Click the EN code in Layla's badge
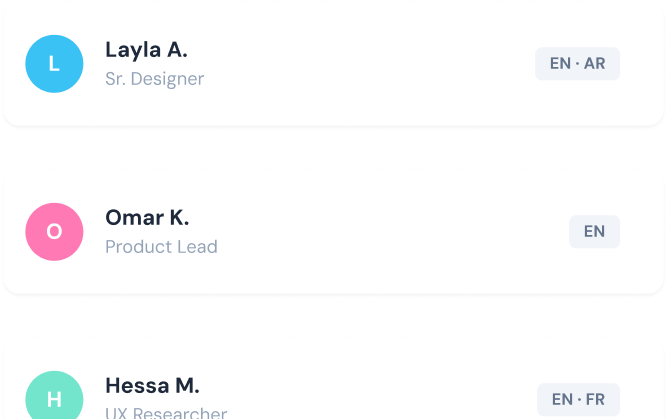The image size is (668, 419). [x=560, y=64]
